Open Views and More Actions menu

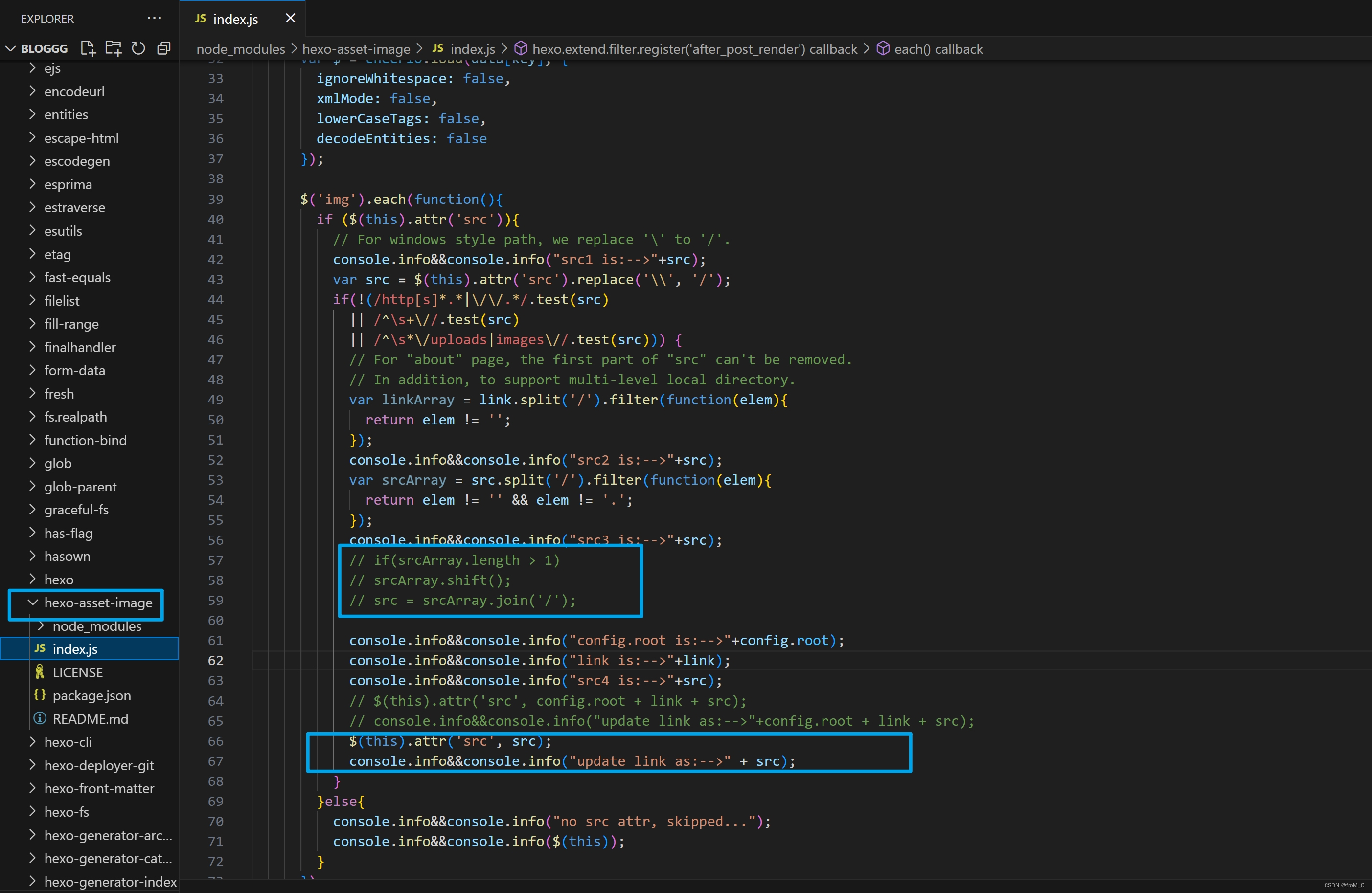(x=153, y=18)
